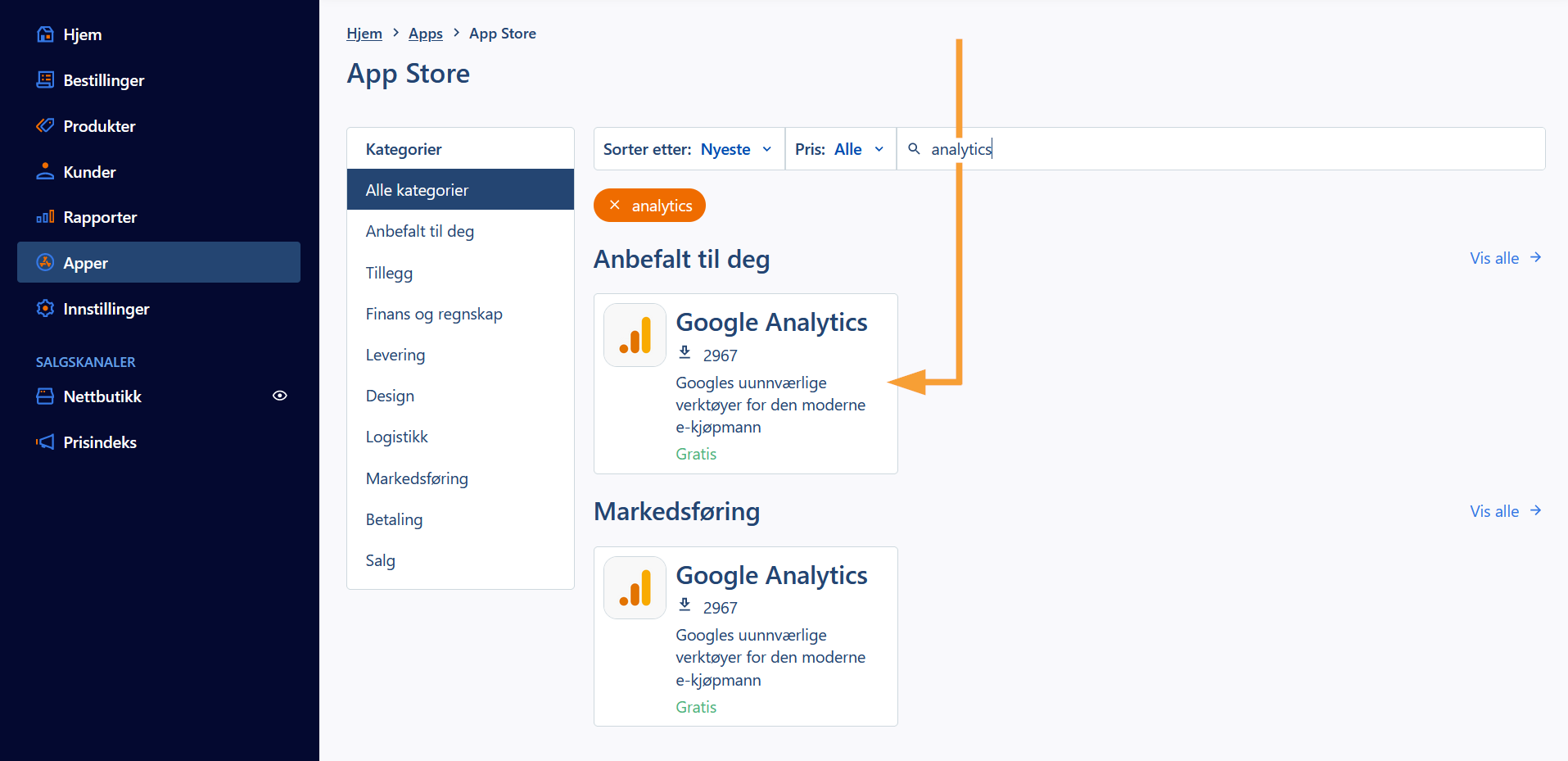Click the Rapporter bar chart icon
This screenshot has width=1568, height=761.
pyautogui.click(x=46, y=217)
